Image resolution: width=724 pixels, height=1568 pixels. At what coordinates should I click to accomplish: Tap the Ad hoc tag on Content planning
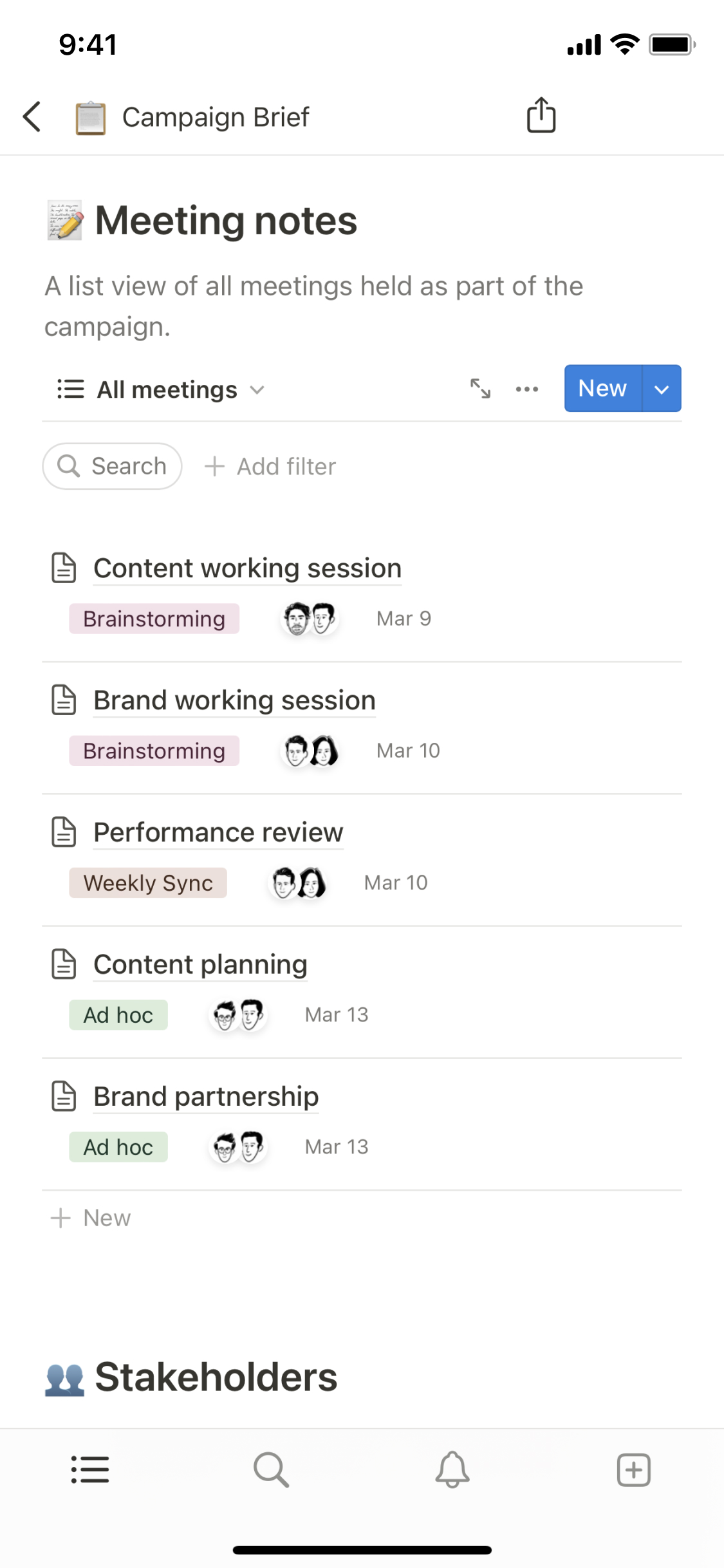pyautogui.click(x=118, y=1015)
